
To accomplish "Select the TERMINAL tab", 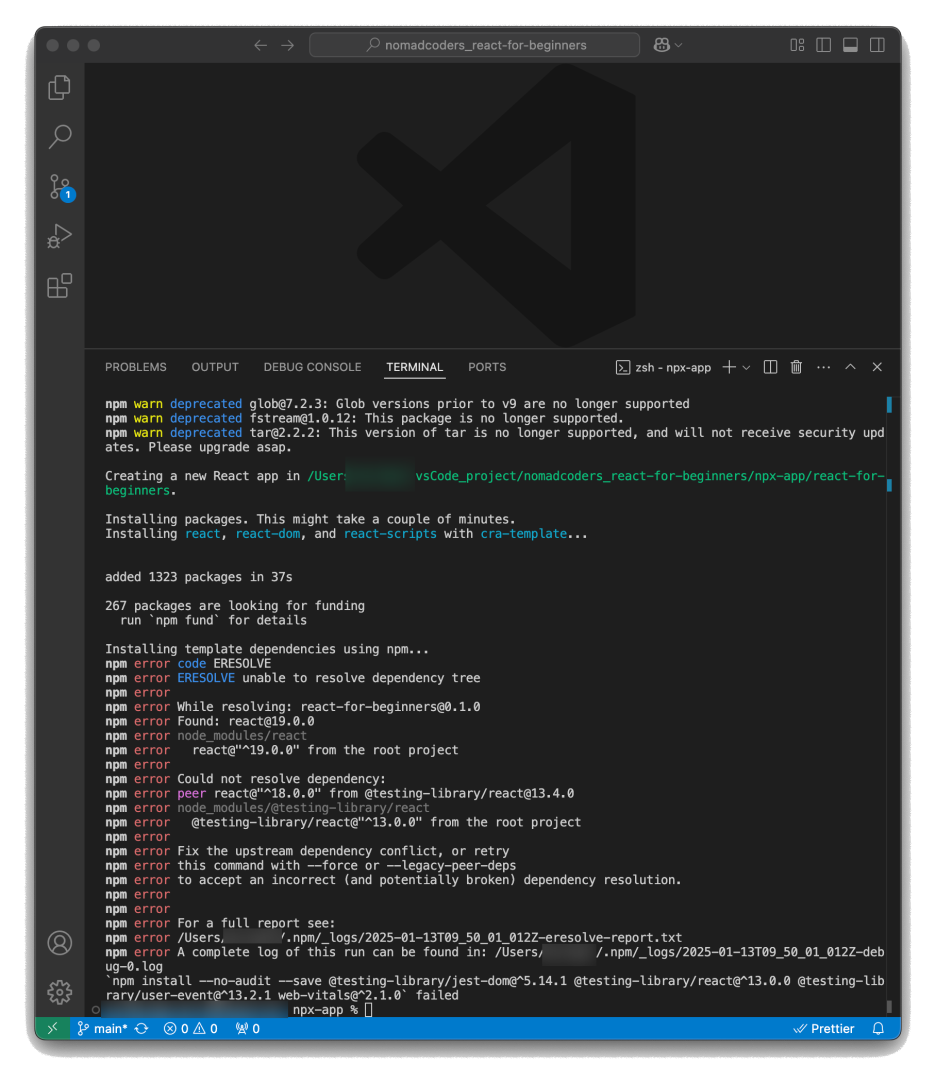I will click(414, 367).
